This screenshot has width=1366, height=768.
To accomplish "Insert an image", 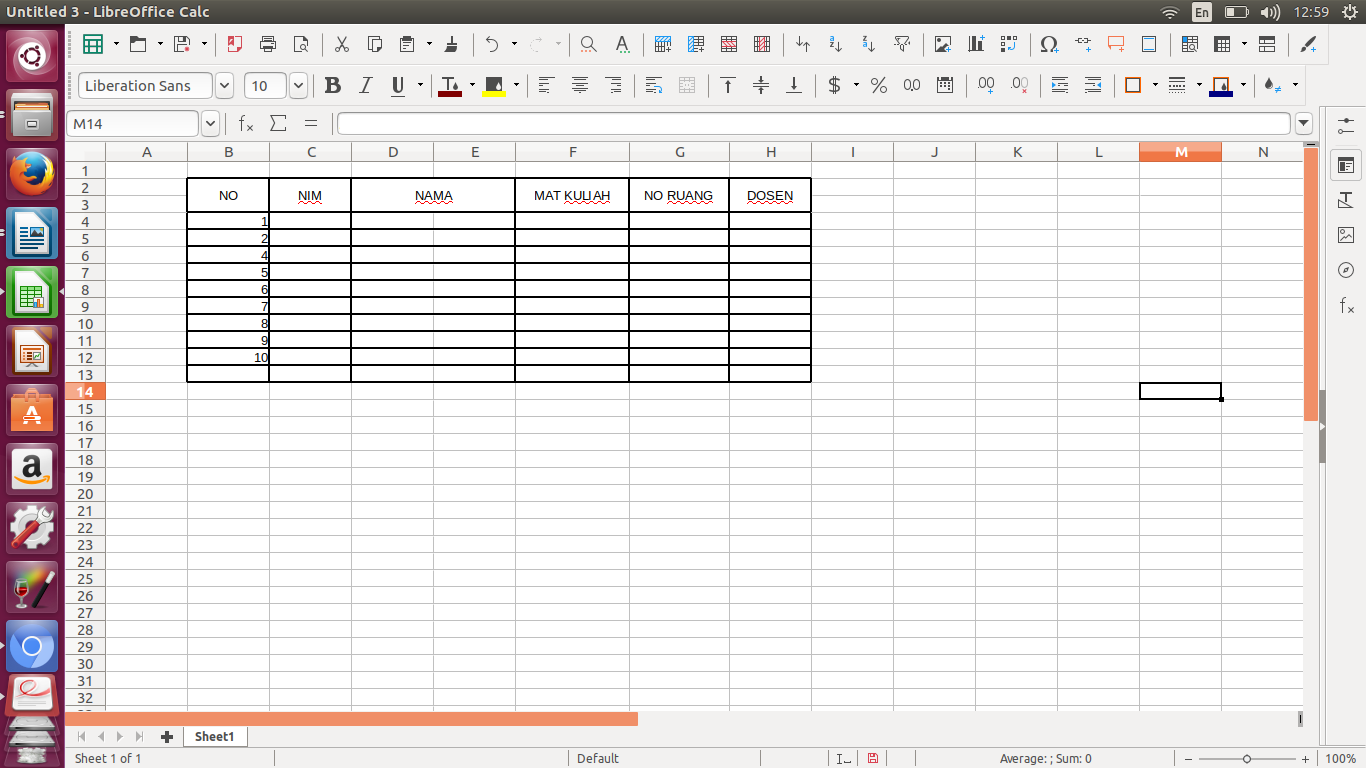I will click(942, 45).
